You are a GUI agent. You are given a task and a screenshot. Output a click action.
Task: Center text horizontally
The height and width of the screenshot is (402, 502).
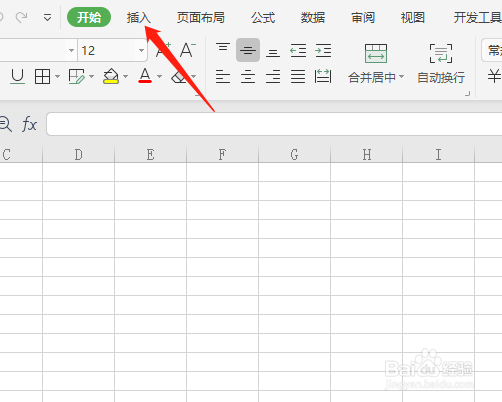(x=248, y=77)
